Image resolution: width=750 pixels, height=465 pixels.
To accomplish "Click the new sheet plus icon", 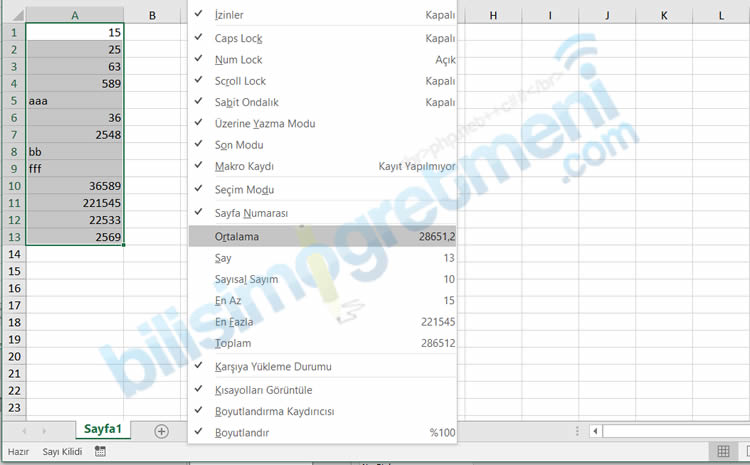I will [x=162, y=430].
